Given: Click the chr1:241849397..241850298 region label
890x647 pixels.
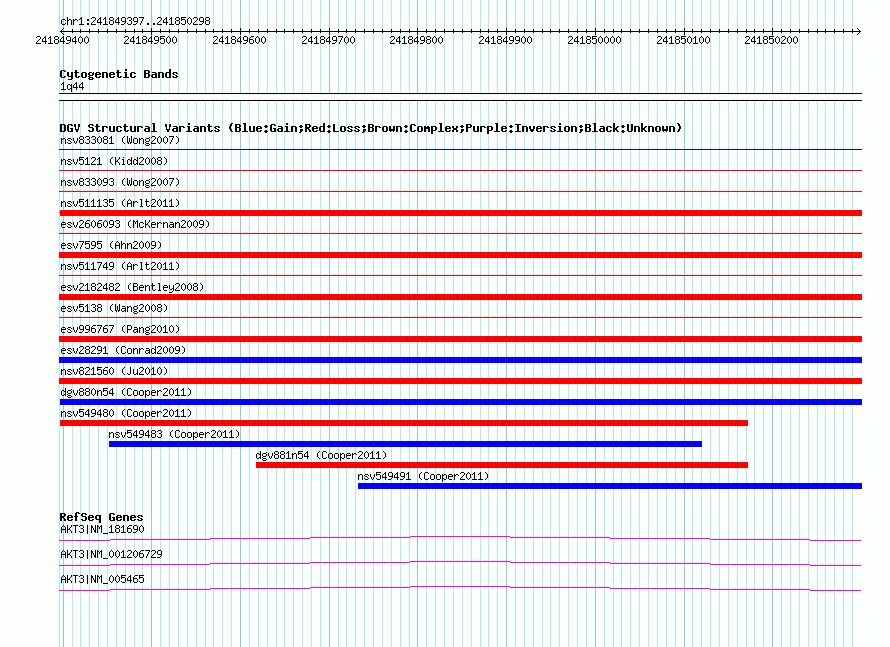Looking at the screenshot, I should pos(135,21).
